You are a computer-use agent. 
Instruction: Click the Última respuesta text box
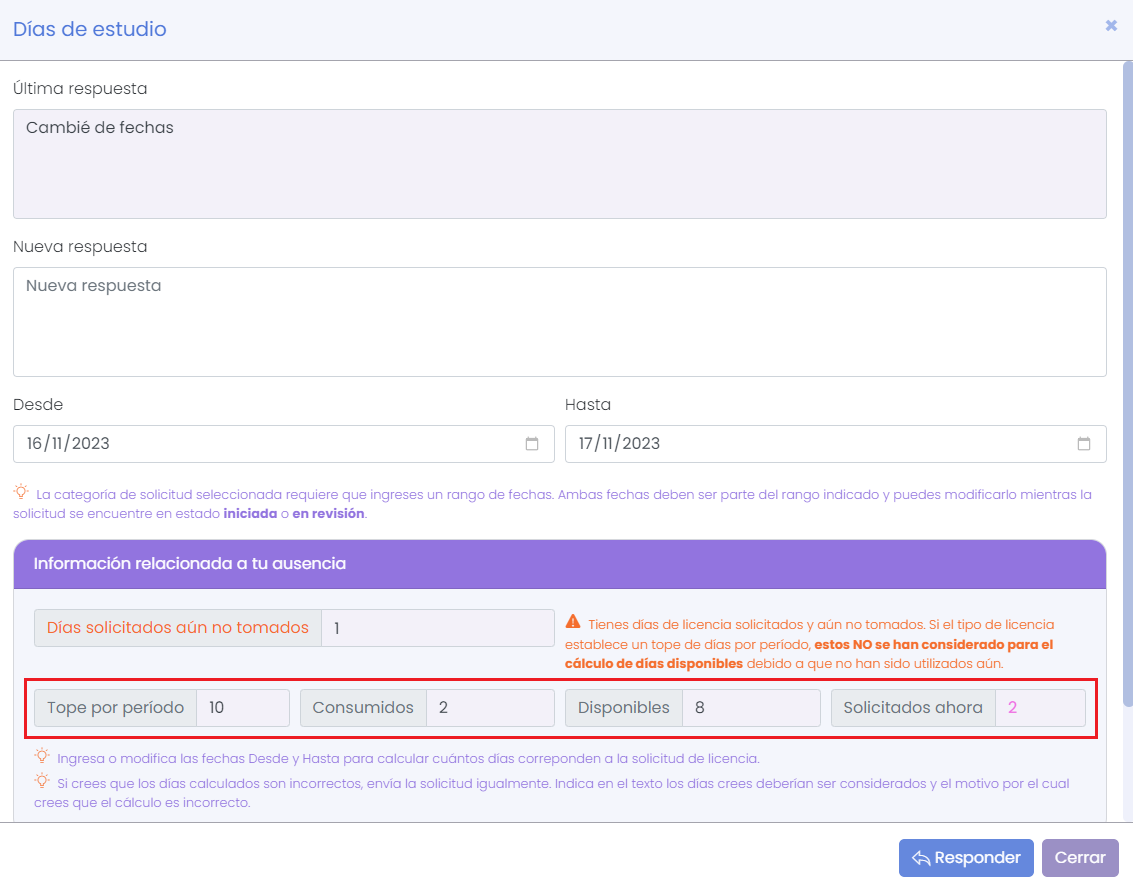[x=559, y=164]
